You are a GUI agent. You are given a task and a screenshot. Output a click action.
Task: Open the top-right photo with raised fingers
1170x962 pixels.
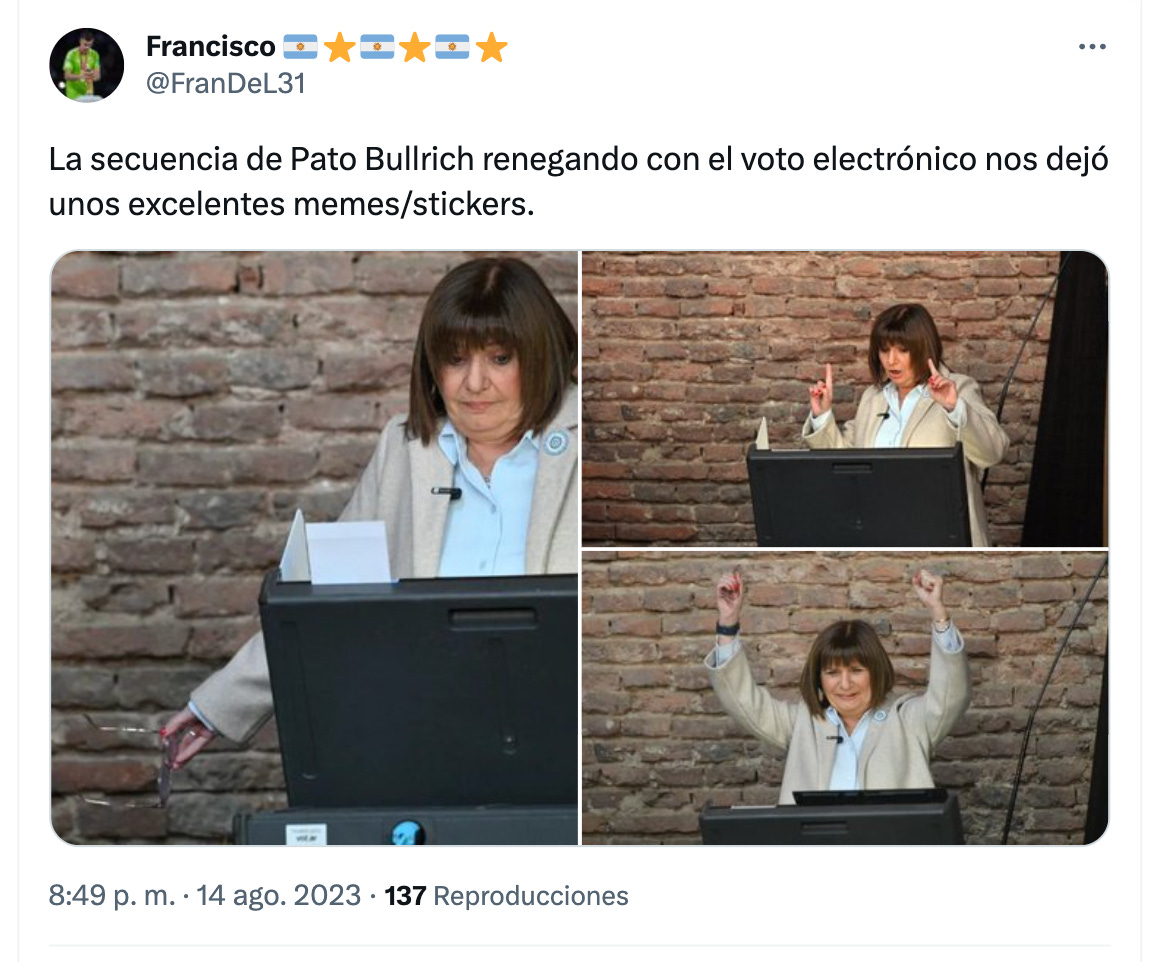[x=845, y=399]
